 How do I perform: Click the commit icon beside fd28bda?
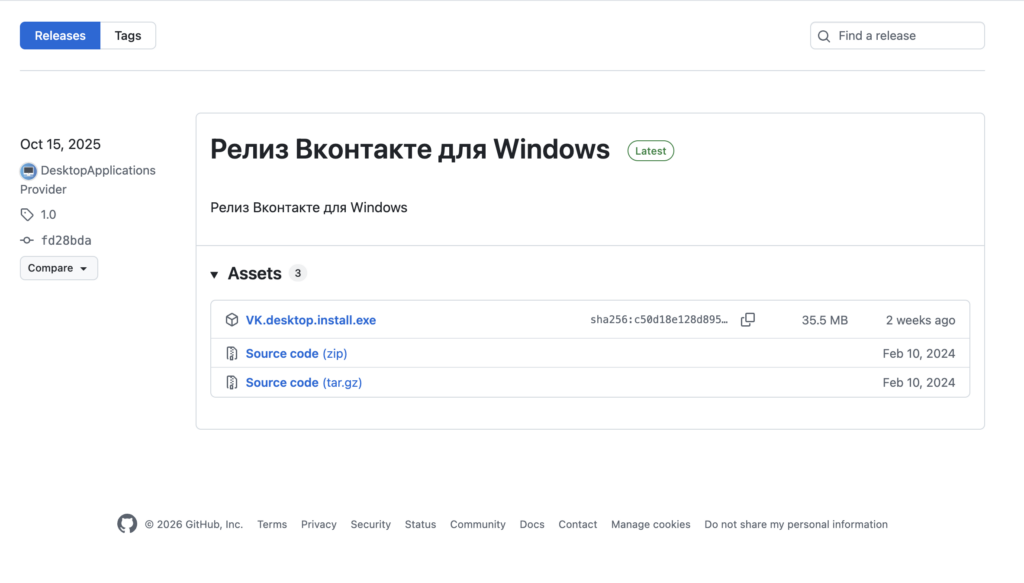pyautogui.click(x=27, y=240)
